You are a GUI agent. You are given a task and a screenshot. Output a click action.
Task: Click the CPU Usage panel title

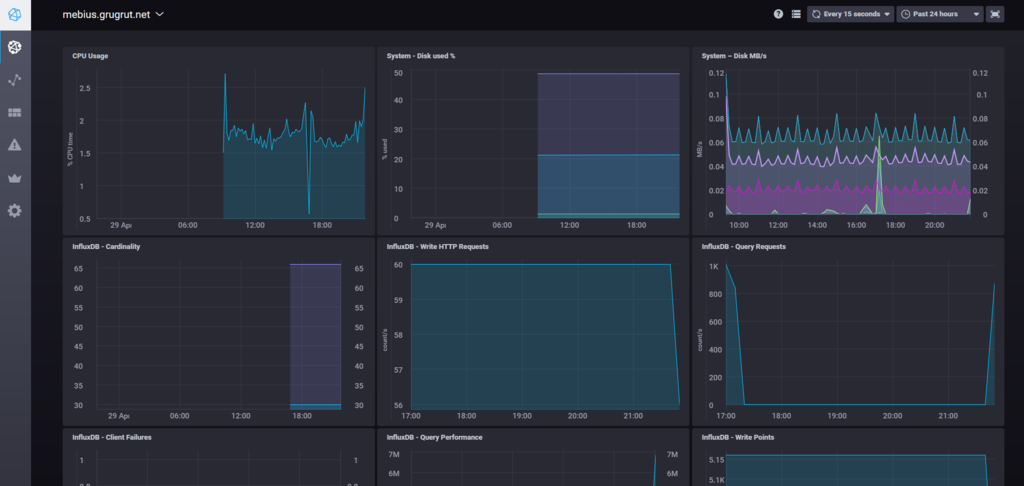click(x=90, y=56)
